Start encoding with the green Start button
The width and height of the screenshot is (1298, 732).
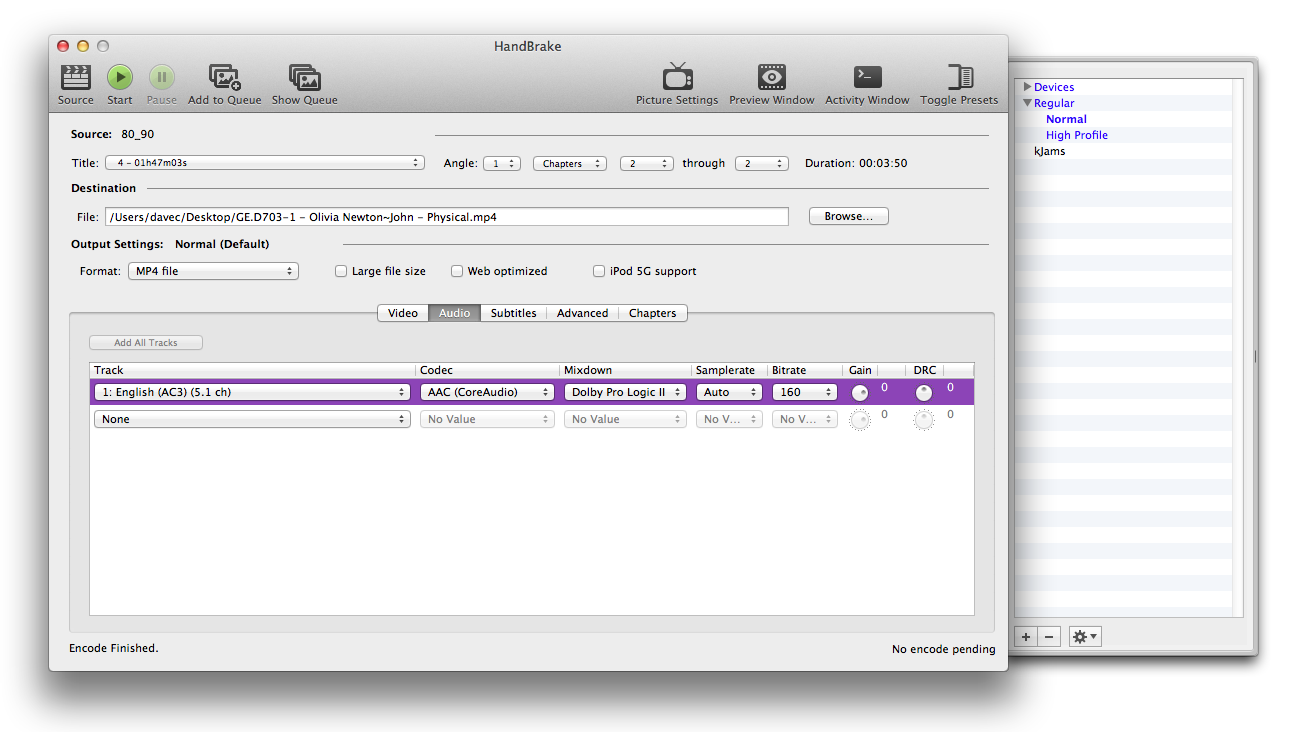(120, 77)
